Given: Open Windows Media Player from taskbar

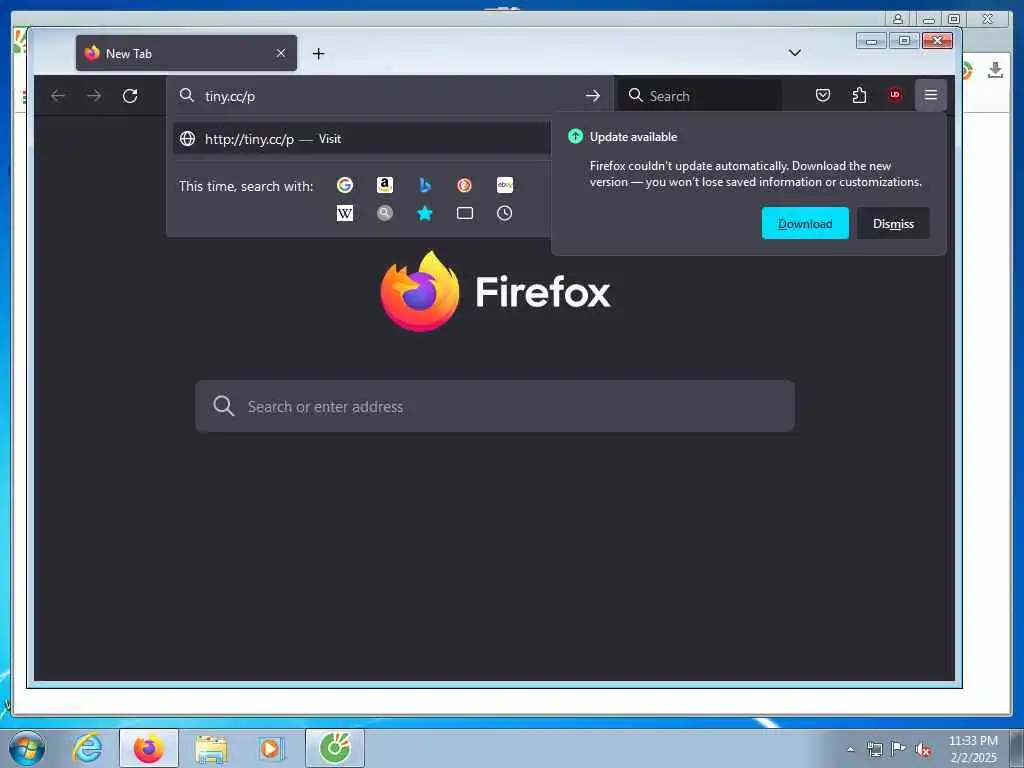Looking at the screenshot, I should 271,748.
